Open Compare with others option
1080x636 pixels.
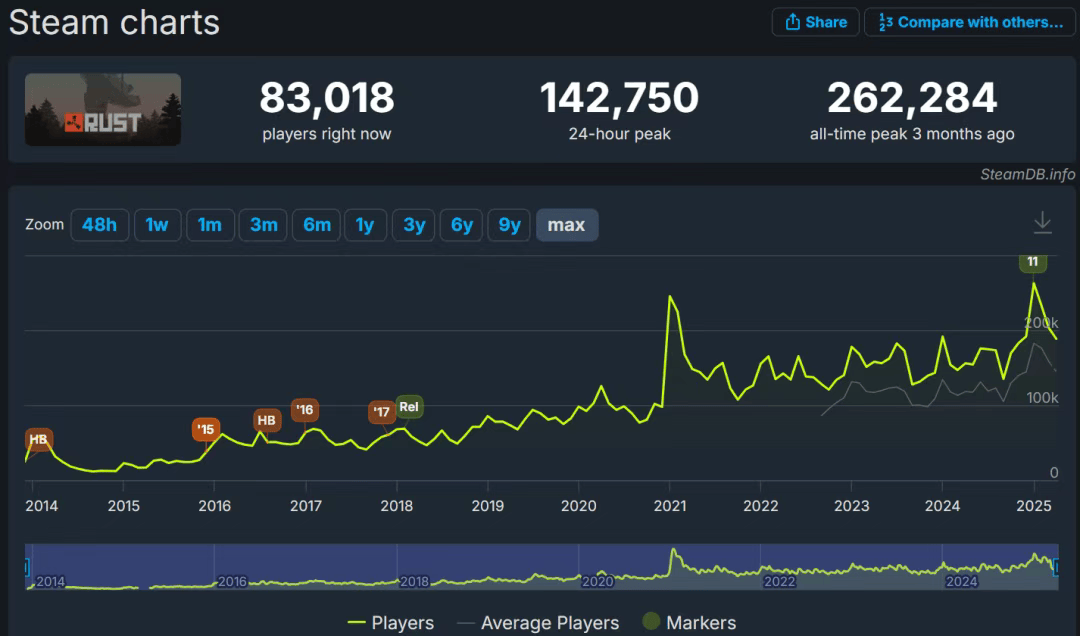(x=970, y=22)
